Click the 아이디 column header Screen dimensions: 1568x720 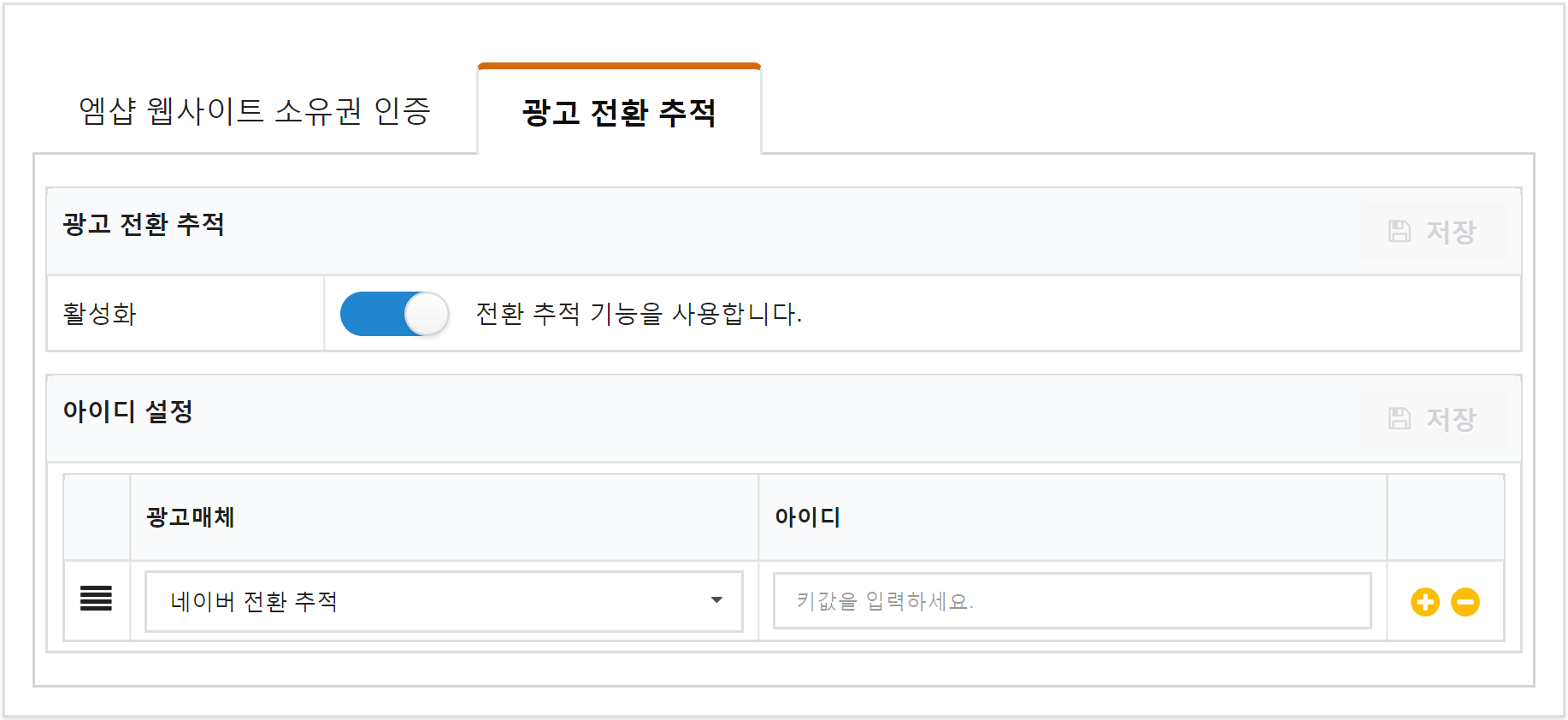point(808,517)
